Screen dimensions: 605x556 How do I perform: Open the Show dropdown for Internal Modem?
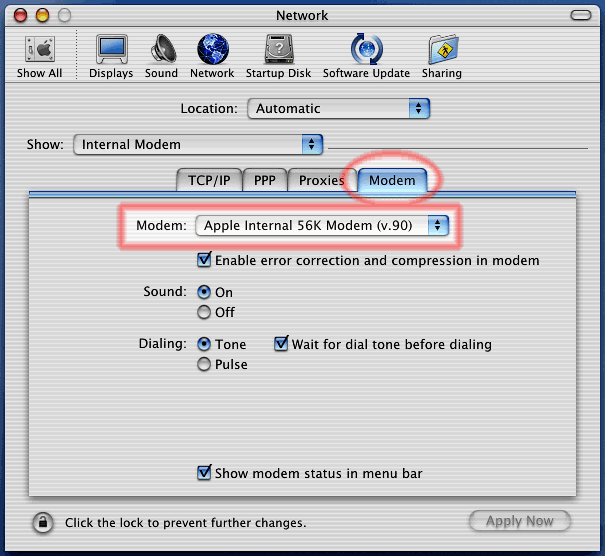tap(198, 144)
